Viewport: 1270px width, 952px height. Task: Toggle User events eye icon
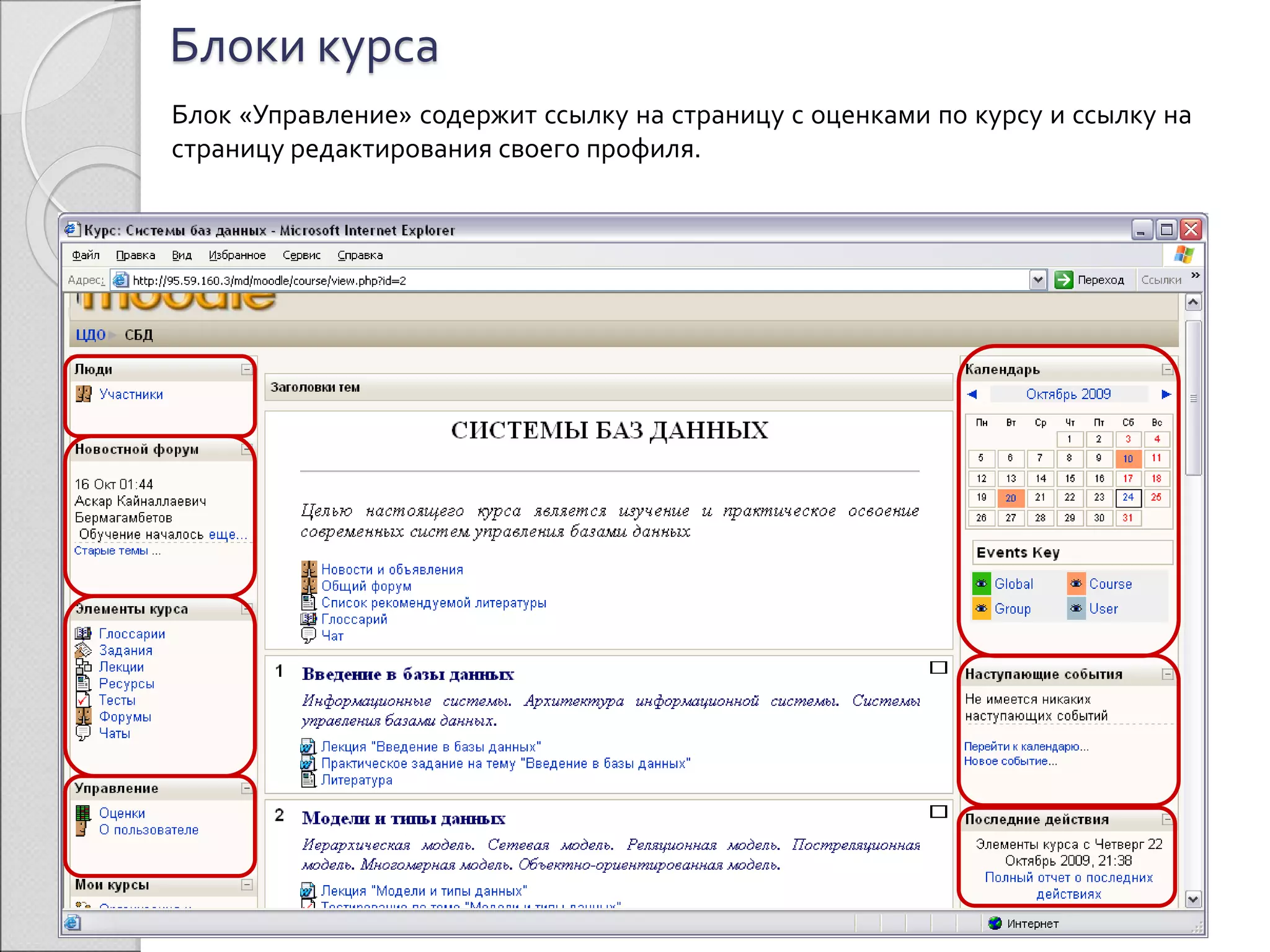click(1077, 609)
